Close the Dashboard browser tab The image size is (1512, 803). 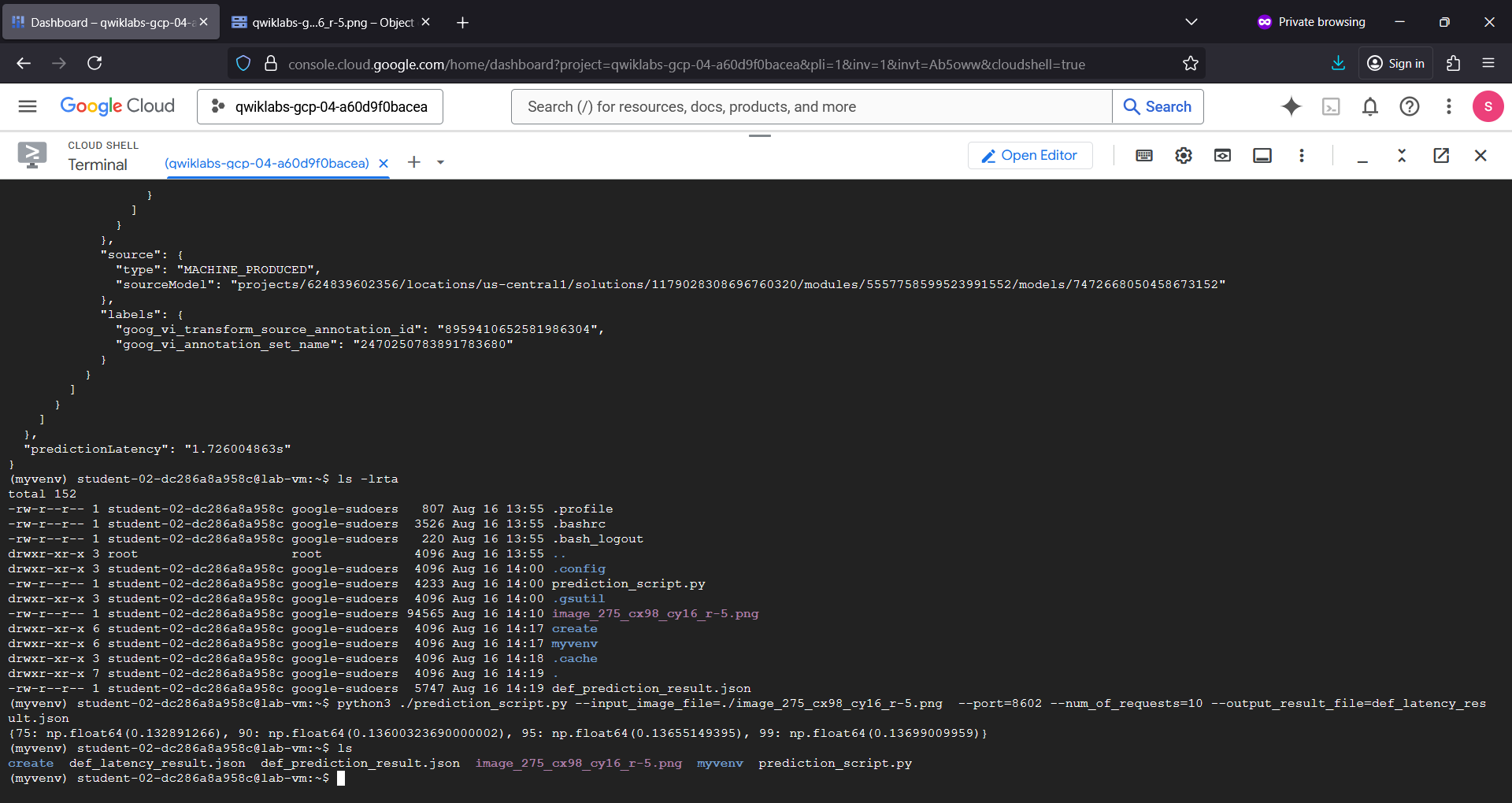tap(204, 22)
